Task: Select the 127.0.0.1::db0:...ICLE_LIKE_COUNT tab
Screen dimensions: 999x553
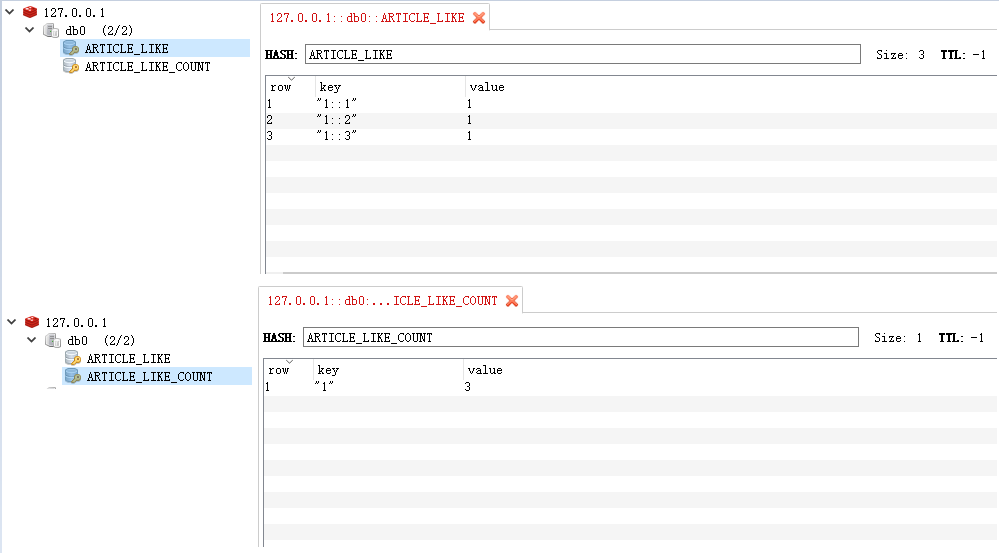Action: click(x=382, y=301)
